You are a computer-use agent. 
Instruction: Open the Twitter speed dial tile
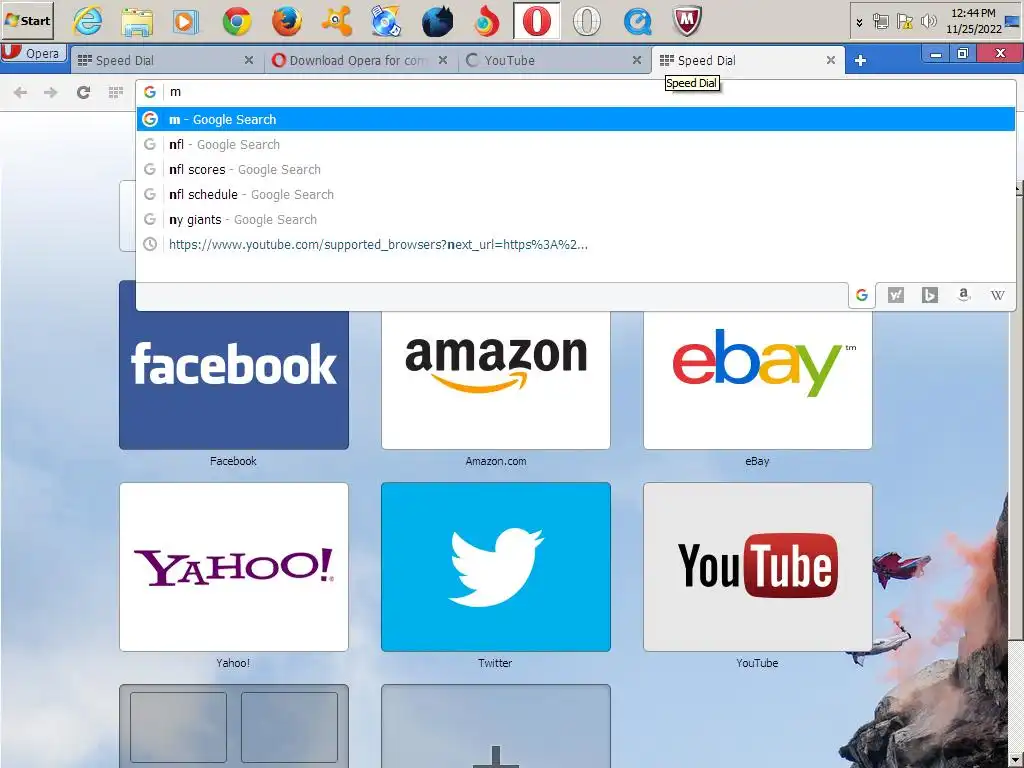pyautogui.click(x=496, y=567)
